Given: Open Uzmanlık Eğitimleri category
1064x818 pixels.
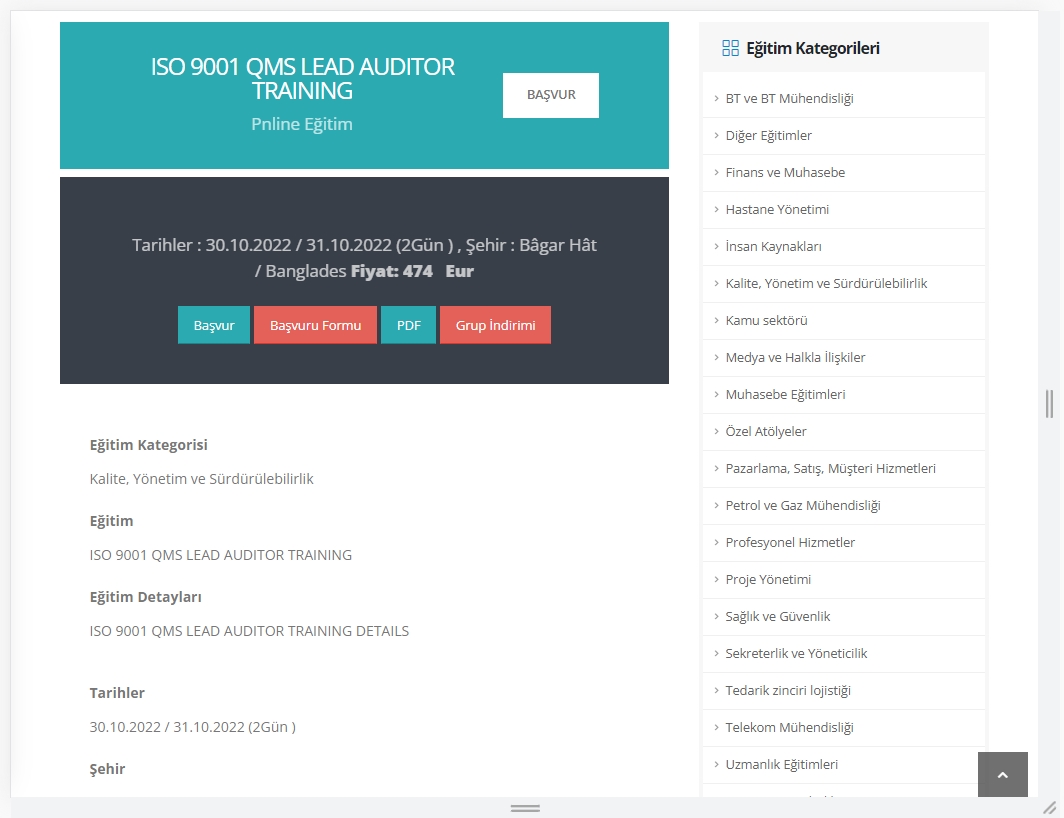Looking at the screenshot, I should [781, 764].
